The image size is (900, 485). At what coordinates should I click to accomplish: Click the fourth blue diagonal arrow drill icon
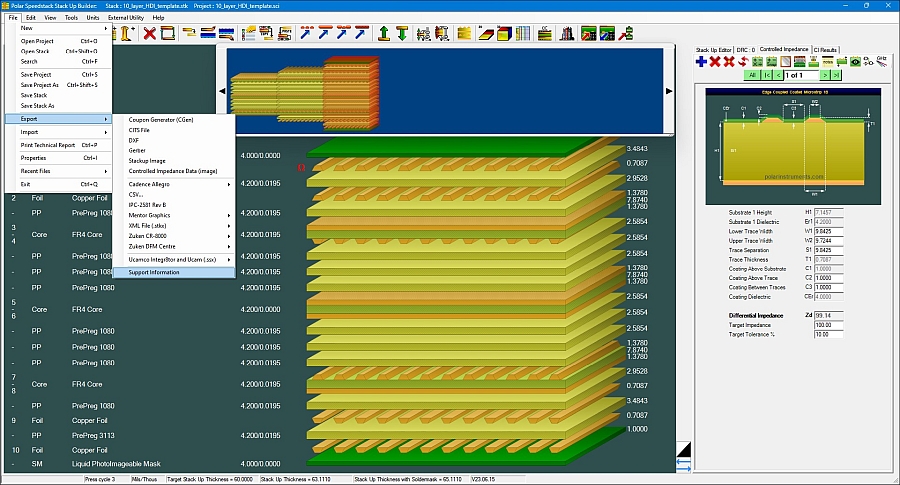[360, 33]
